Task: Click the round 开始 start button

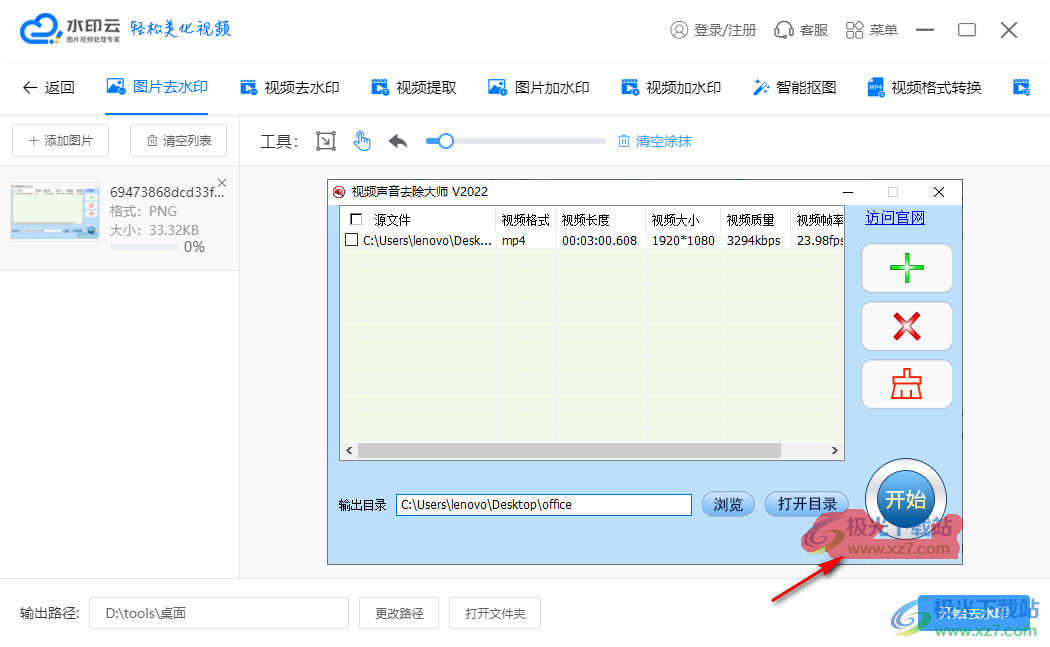Action: click(x=906, y=499)
